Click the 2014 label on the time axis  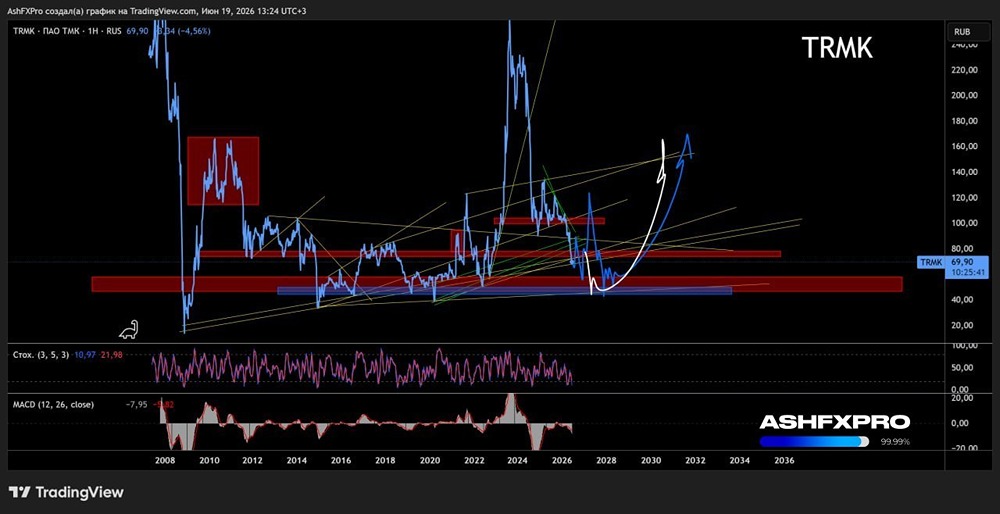pyautogui.click(x=297, y=460)
